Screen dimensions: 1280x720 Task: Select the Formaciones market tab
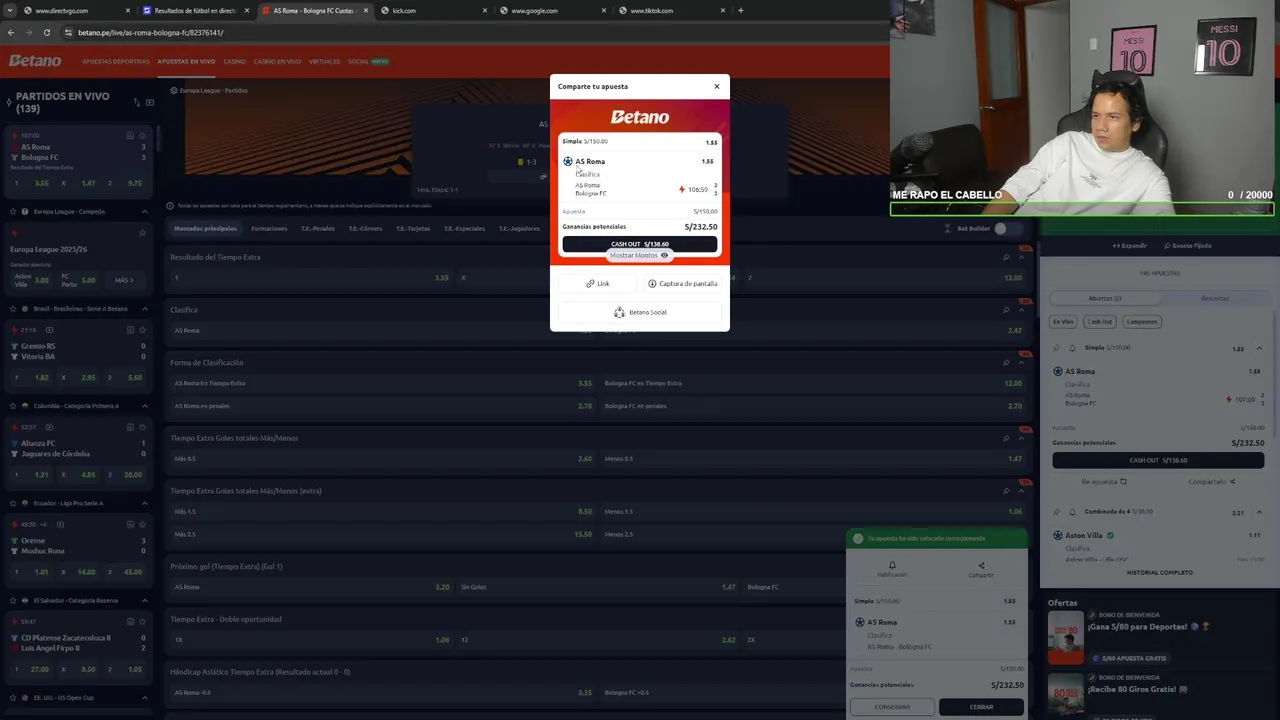click(x=269, y=228)
